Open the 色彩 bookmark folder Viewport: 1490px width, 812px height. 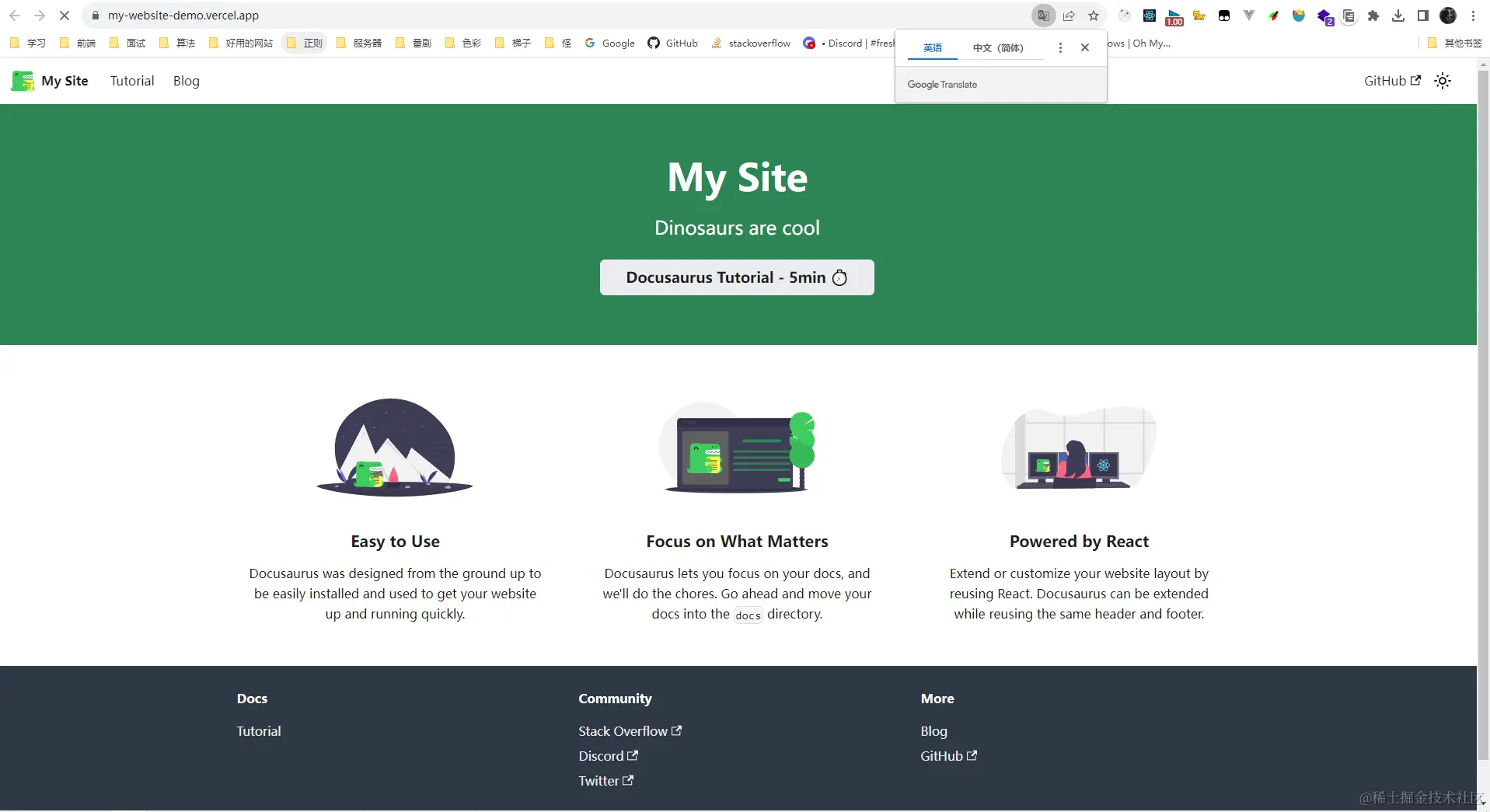(463, 44)
